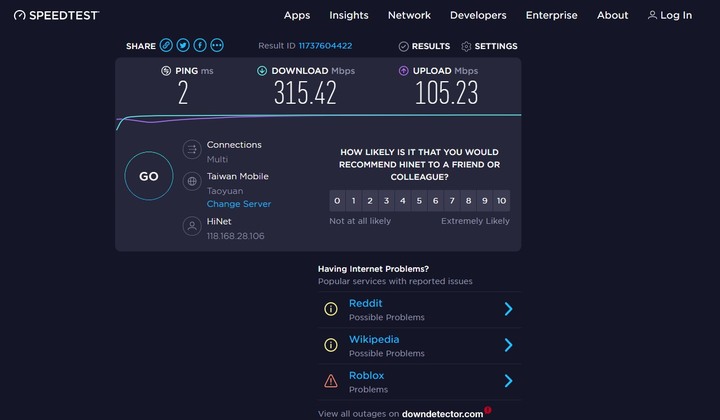Click the upload value 105.23

pos(447,93)
